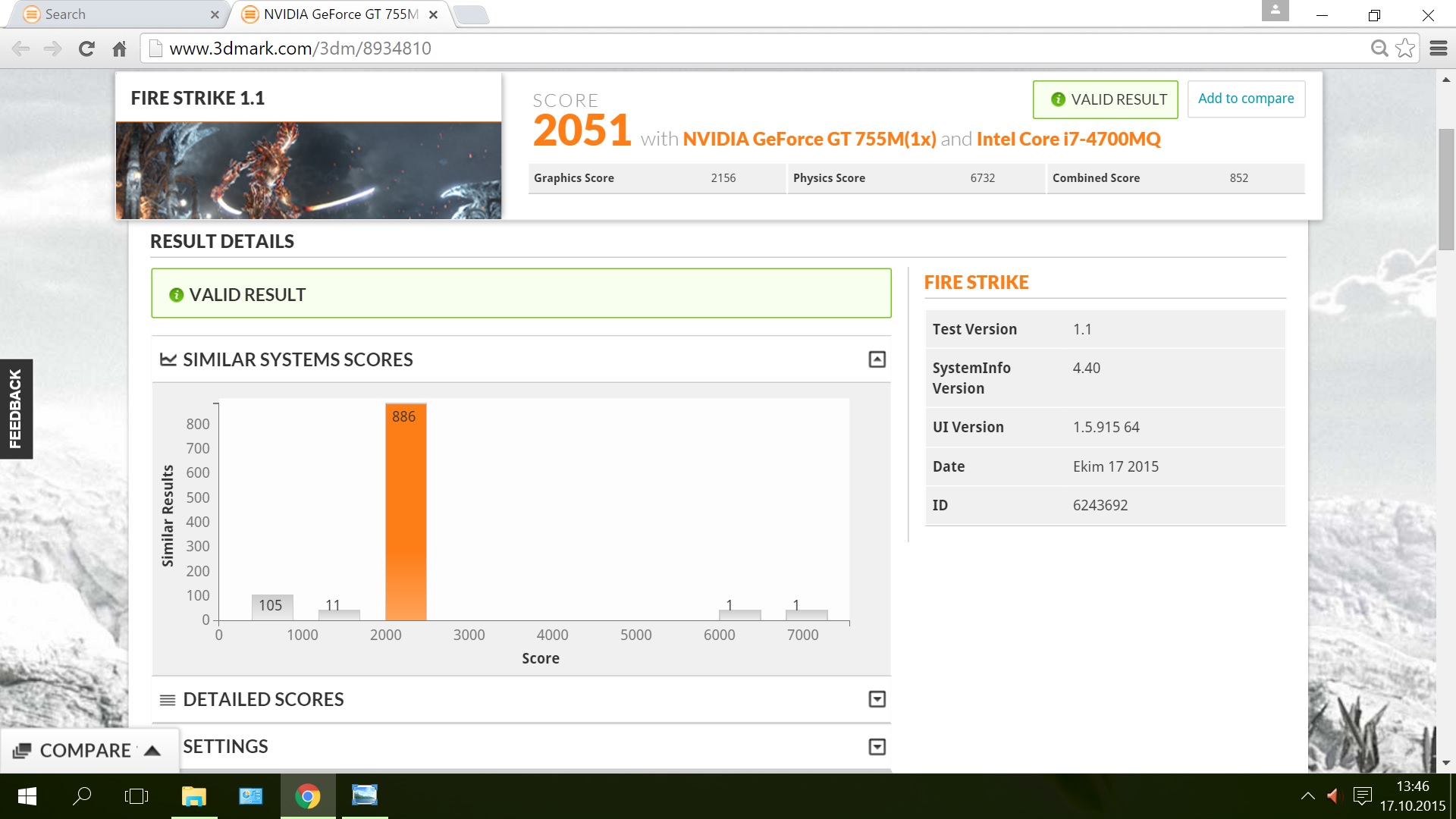Viewport: 1456px width, 819px height.
Task: Click the muted volume tray icon
Action: click(x=1334, y=796)
